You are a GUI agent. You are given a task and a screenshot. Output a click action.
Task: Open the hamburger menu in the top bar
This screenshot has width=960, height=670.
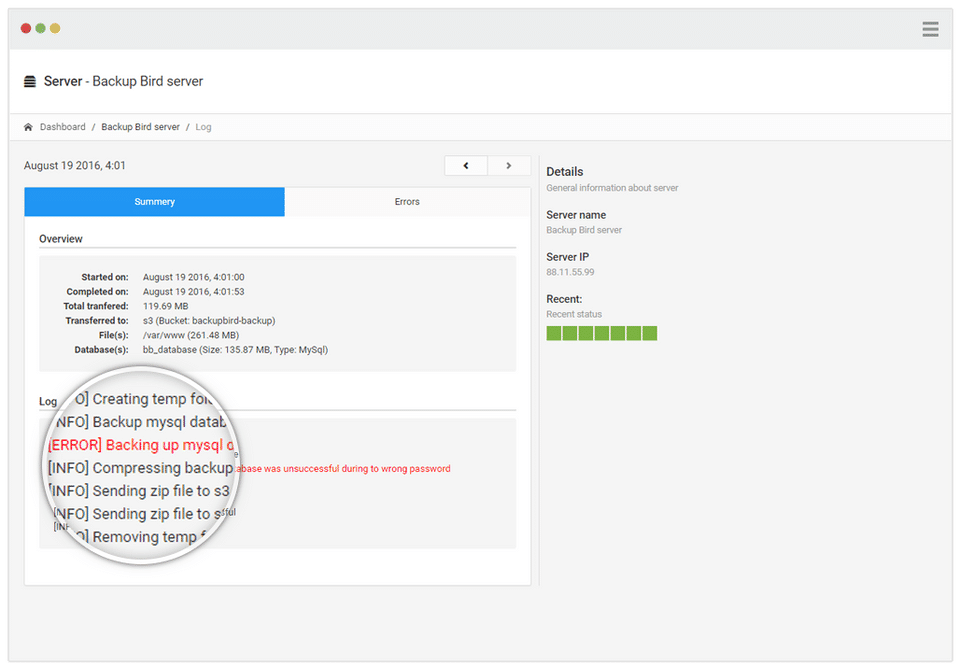(x=930, y=29)
